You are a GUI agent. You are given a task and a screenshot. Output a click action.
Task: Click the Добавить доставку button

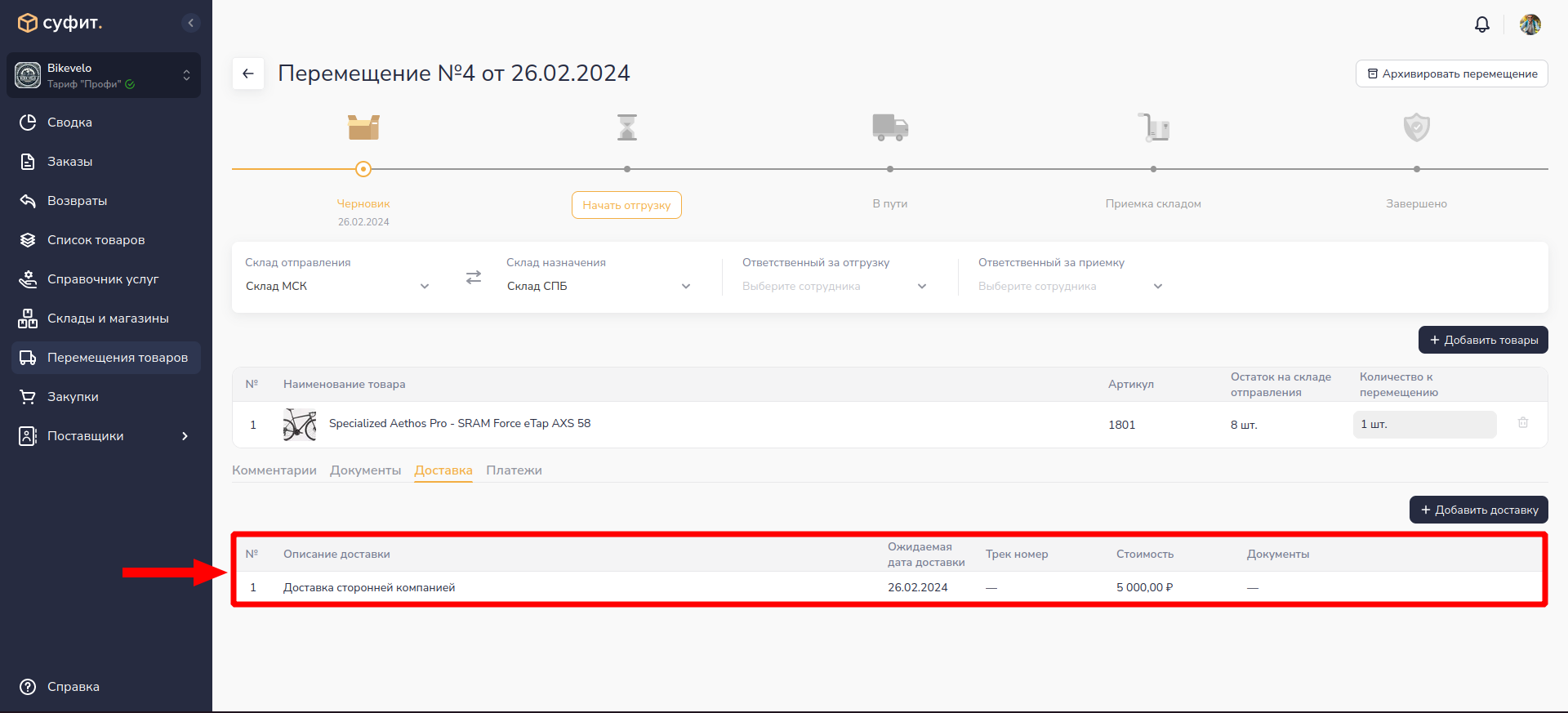[x=1479, y=510]
